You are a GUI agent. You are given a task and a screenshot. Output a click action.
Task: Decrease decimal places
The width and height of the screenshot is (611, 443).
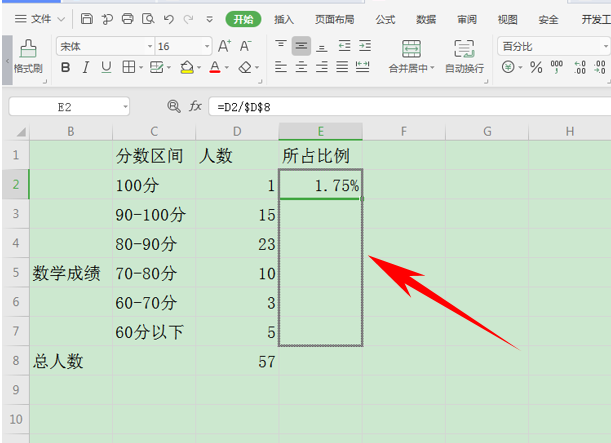pos(600,67)
